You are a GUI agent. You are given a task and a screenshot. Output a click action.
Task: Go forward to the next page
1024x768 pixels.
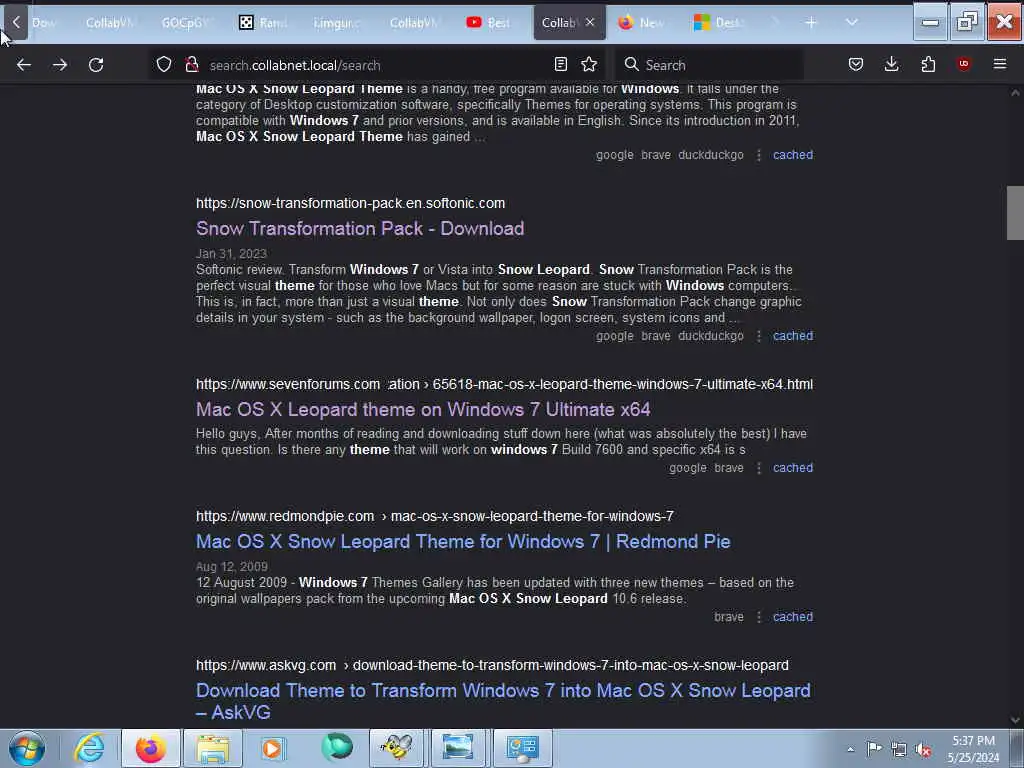tap(60, 65)
